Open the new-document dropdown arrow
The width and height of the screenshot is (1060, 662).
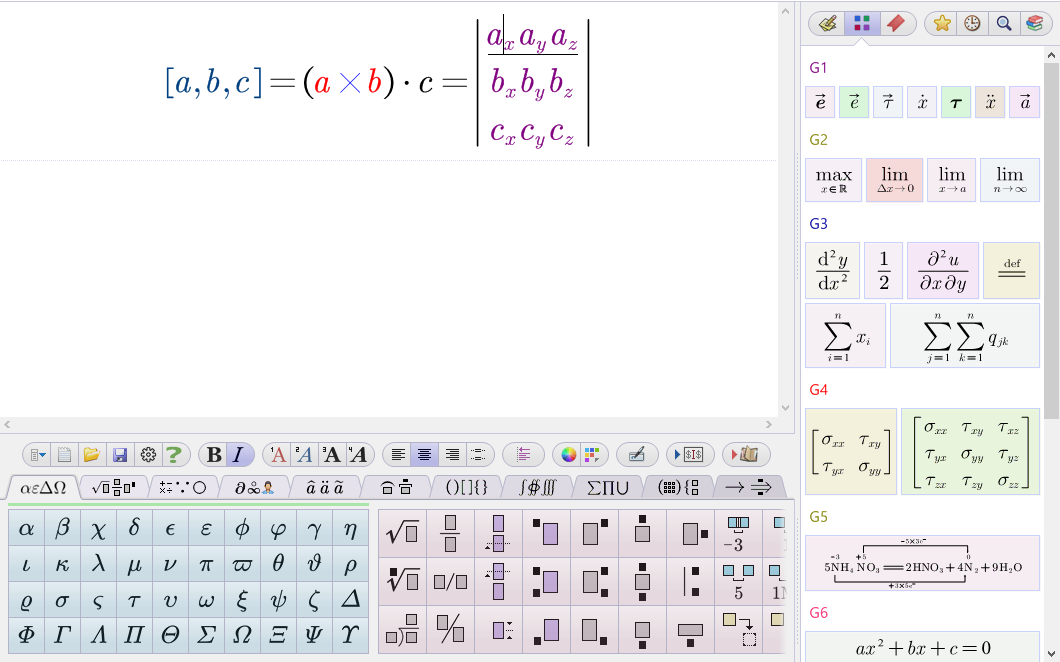[41, 454]
